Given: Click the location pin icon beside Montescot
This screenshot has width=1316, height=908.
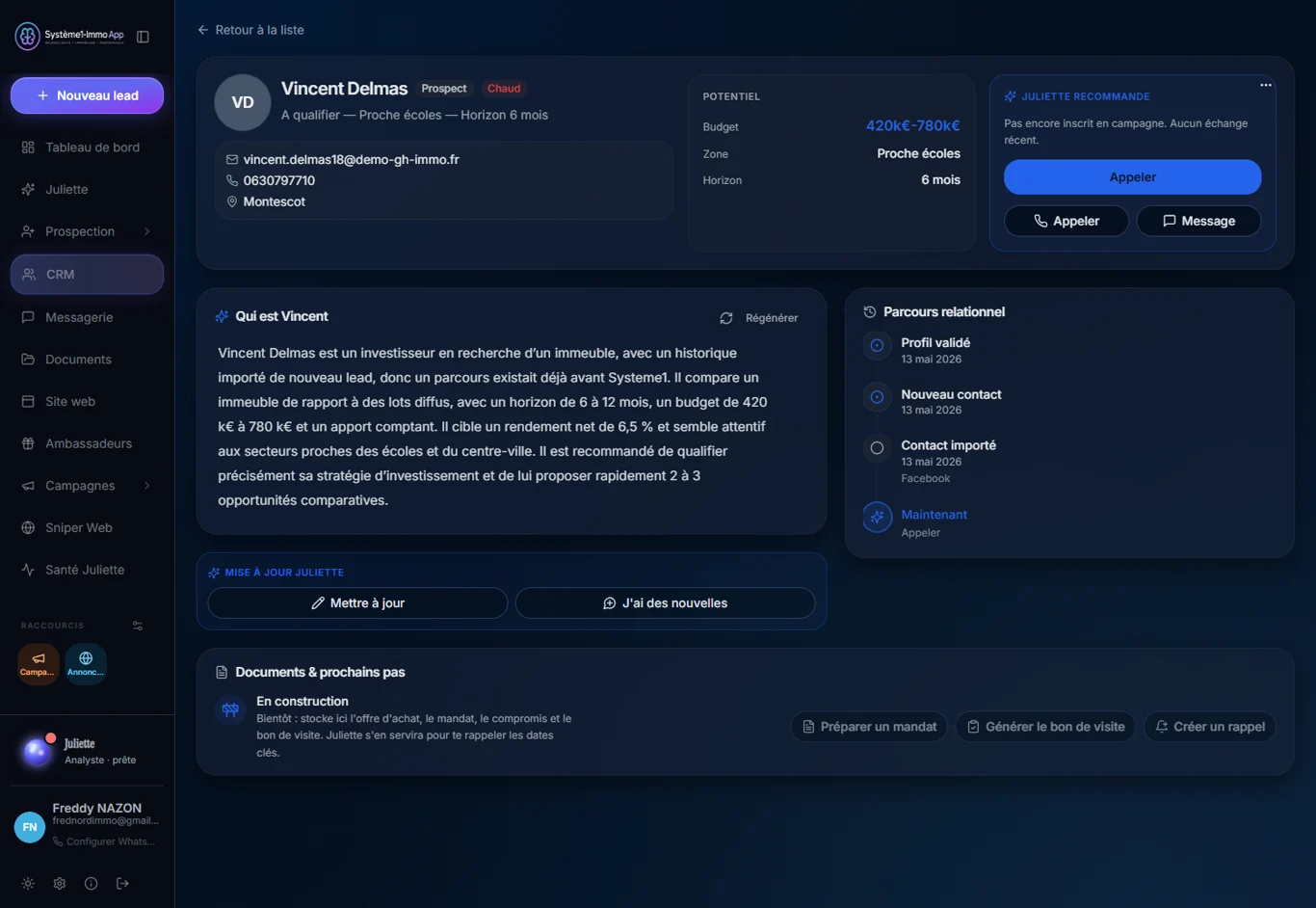Looking at the screenshot, I should tap(232, 202).
